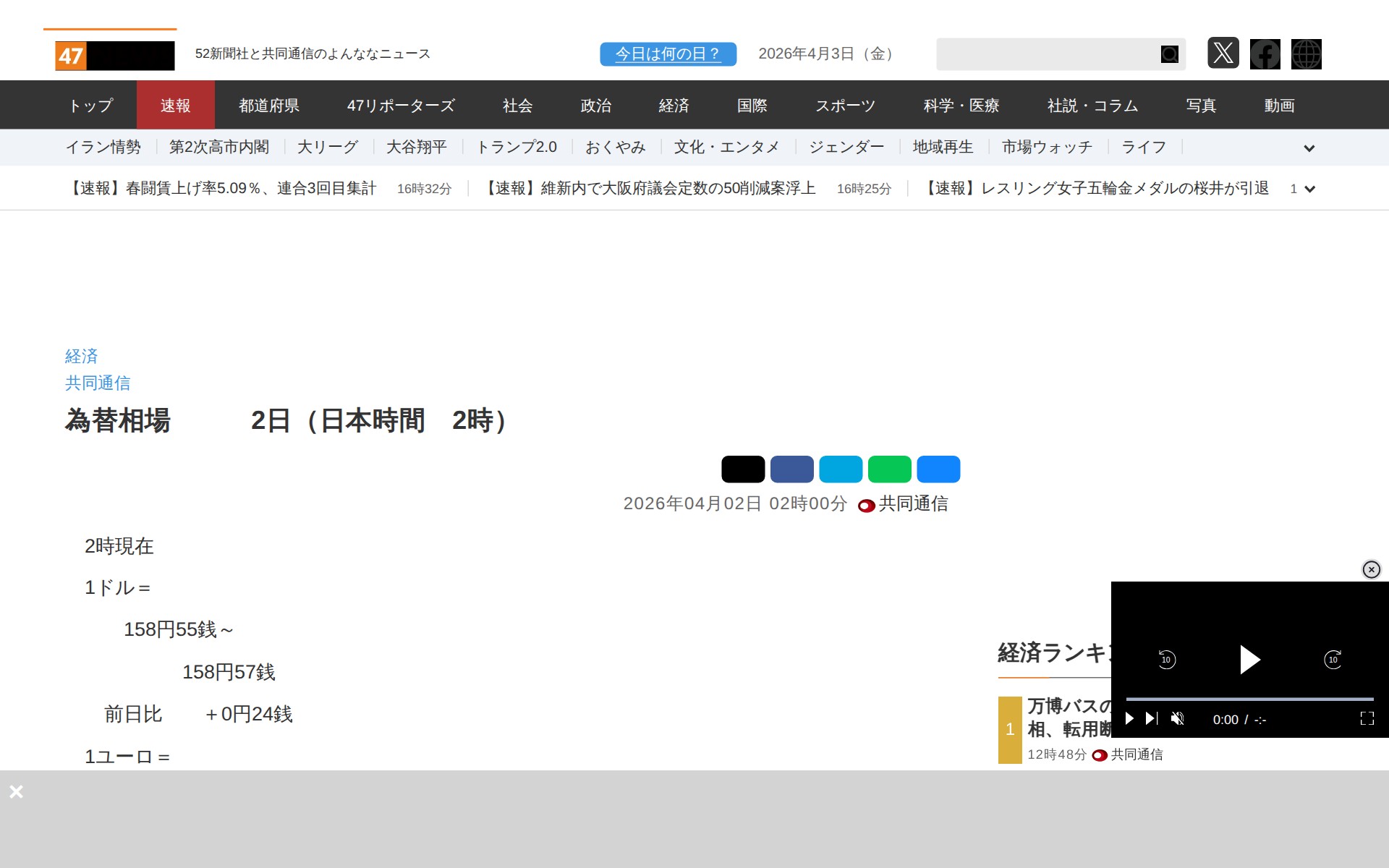This screenshot has width=1389, height=868.
Task: Expand the breaking news ticker list
Action: pos(1309,189)
